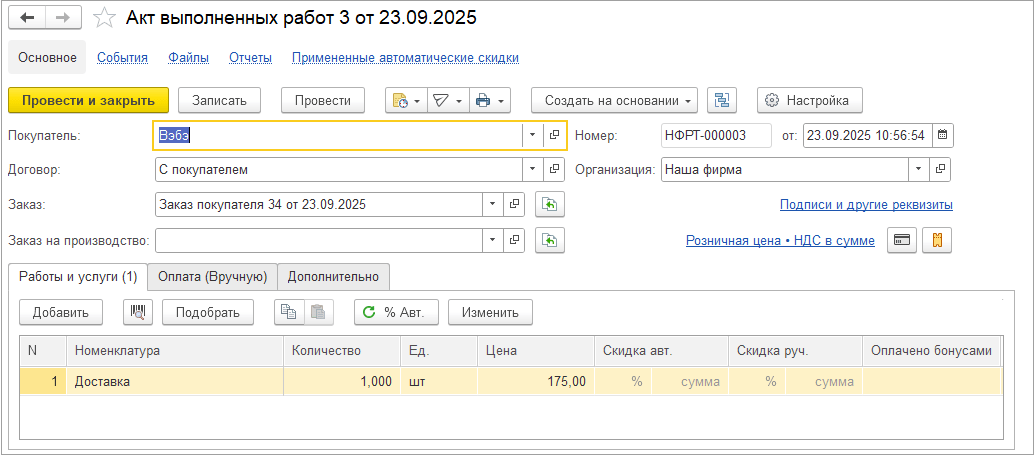This screenshot has height=455, width=1034.
Task: Click the Изменить button
Action: [x=491, y=312]
